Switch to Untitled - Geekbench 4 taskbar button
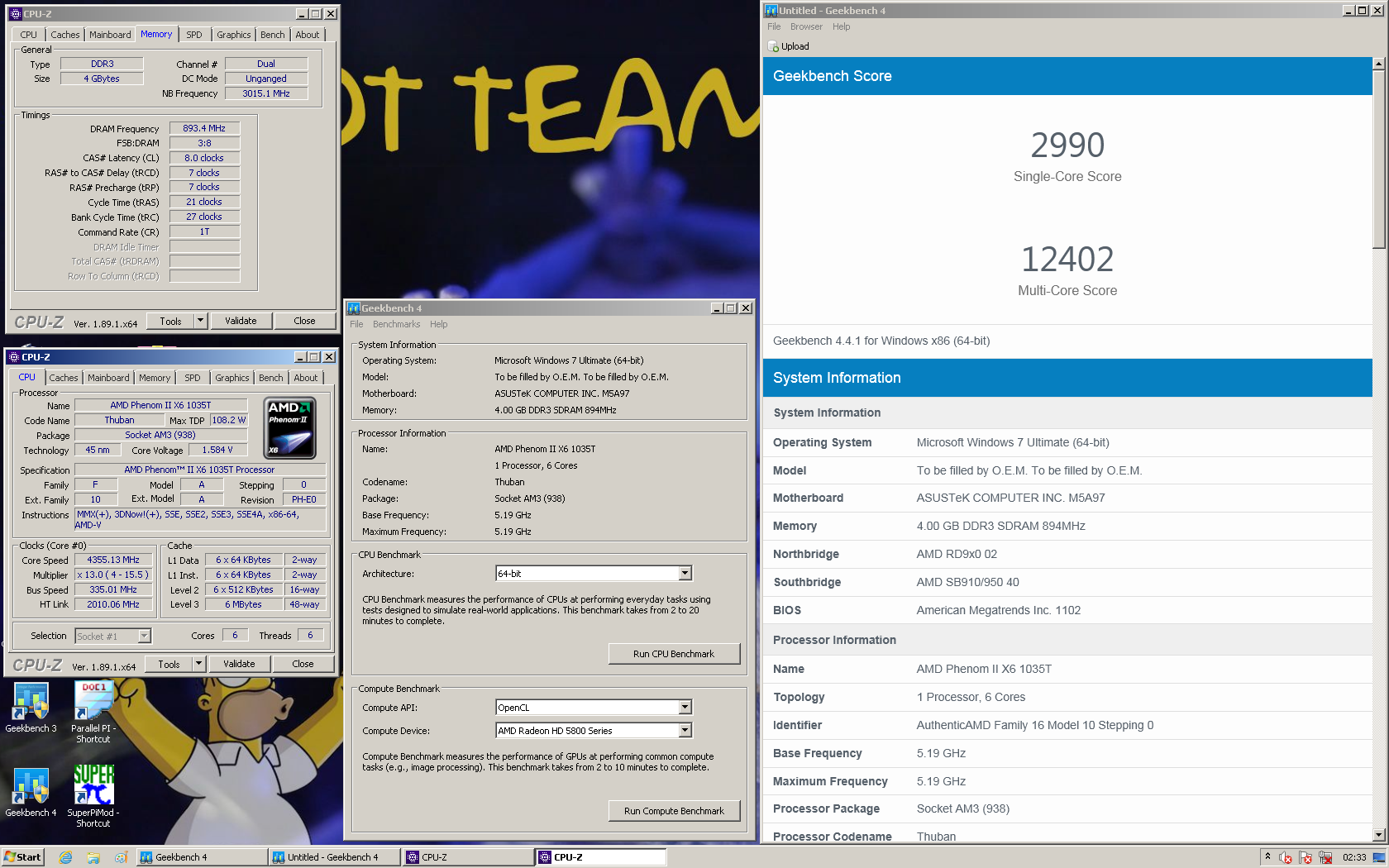 (x=335, y=857)
